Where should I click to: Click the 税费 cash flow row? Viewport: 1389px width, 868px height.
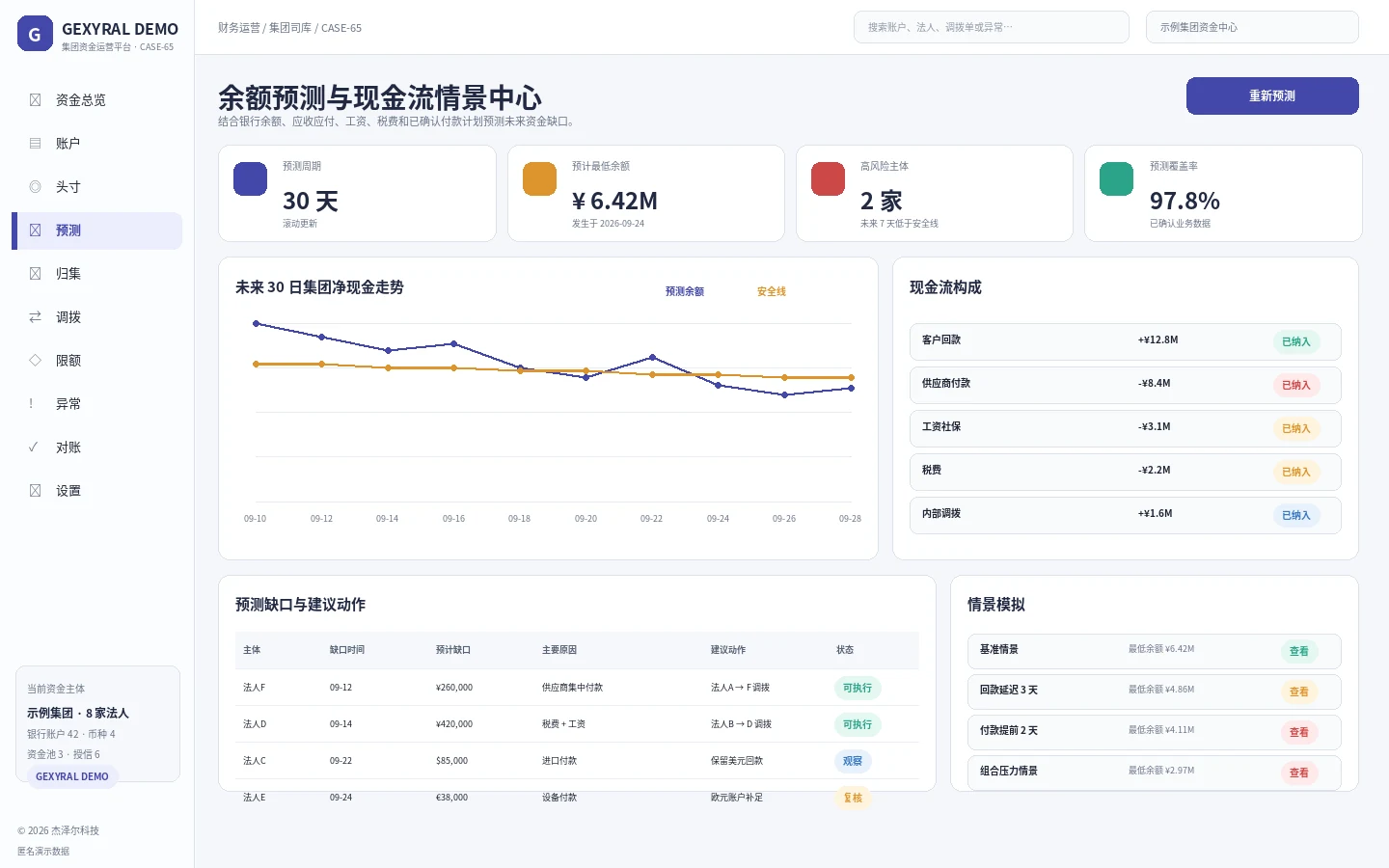[1126, 473]
